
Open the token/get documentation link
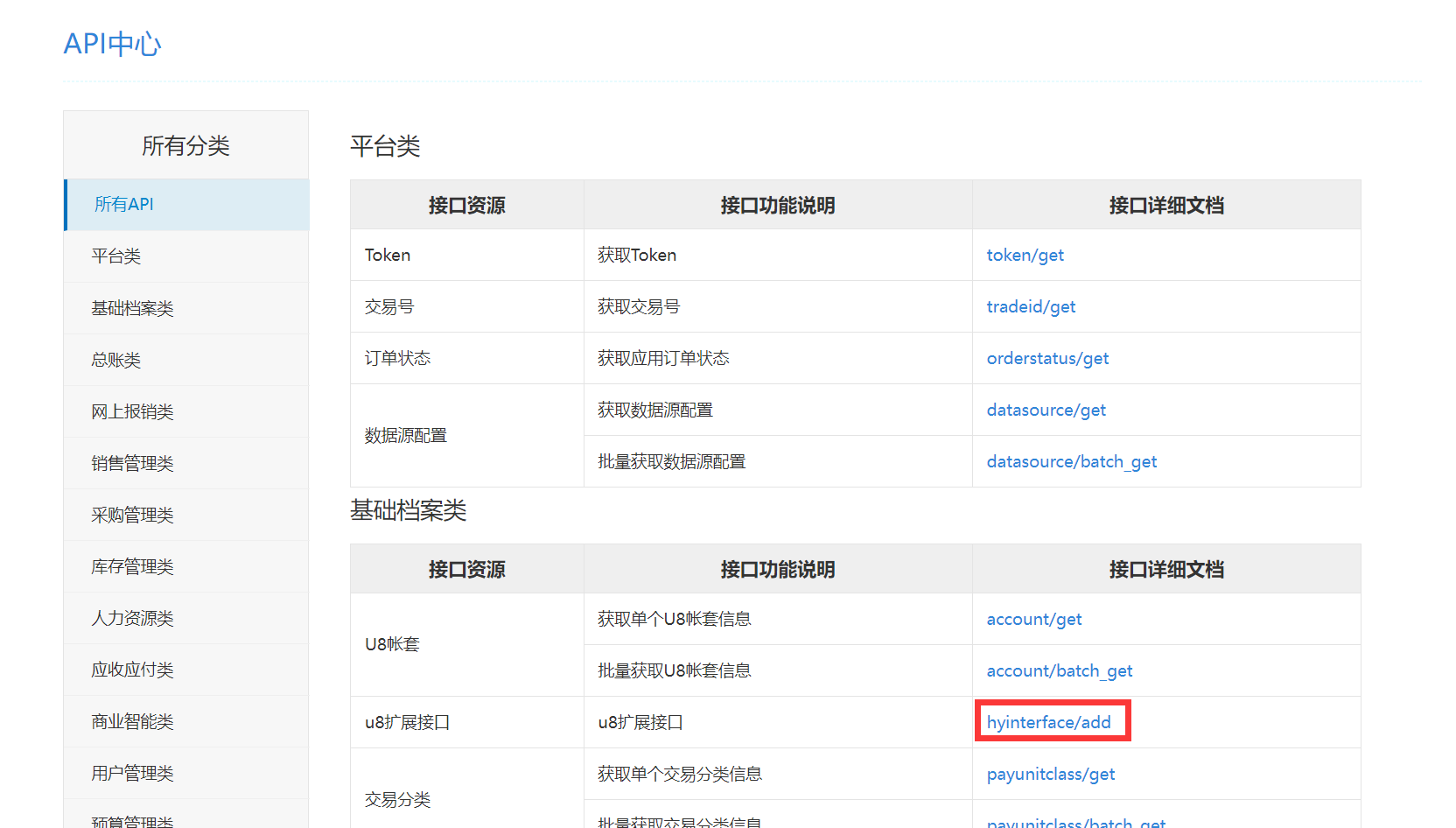coord(1025,256)
